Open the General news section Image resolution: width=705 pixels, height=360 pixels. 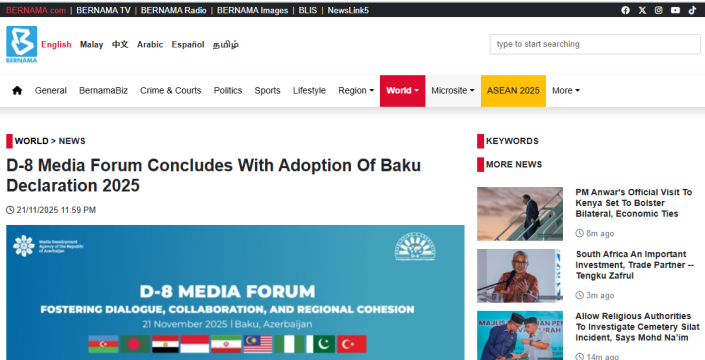[x=51, y=90]
